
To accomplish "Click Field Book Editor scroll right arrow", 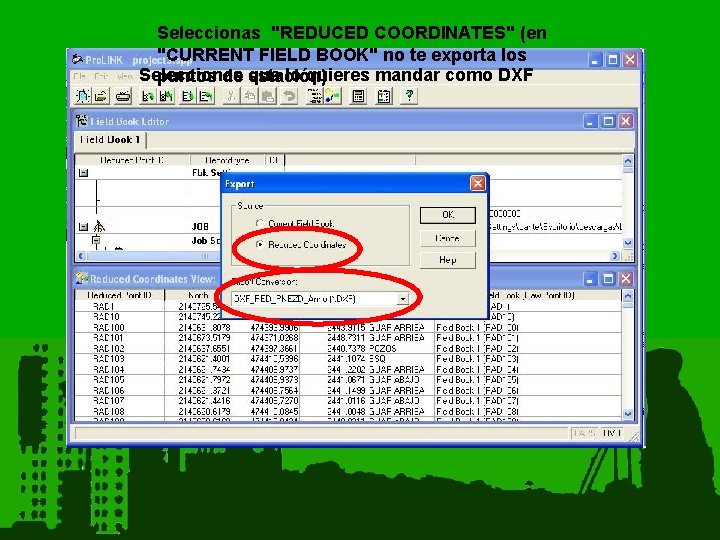I will pyautogui.click(x=615, y=256).
